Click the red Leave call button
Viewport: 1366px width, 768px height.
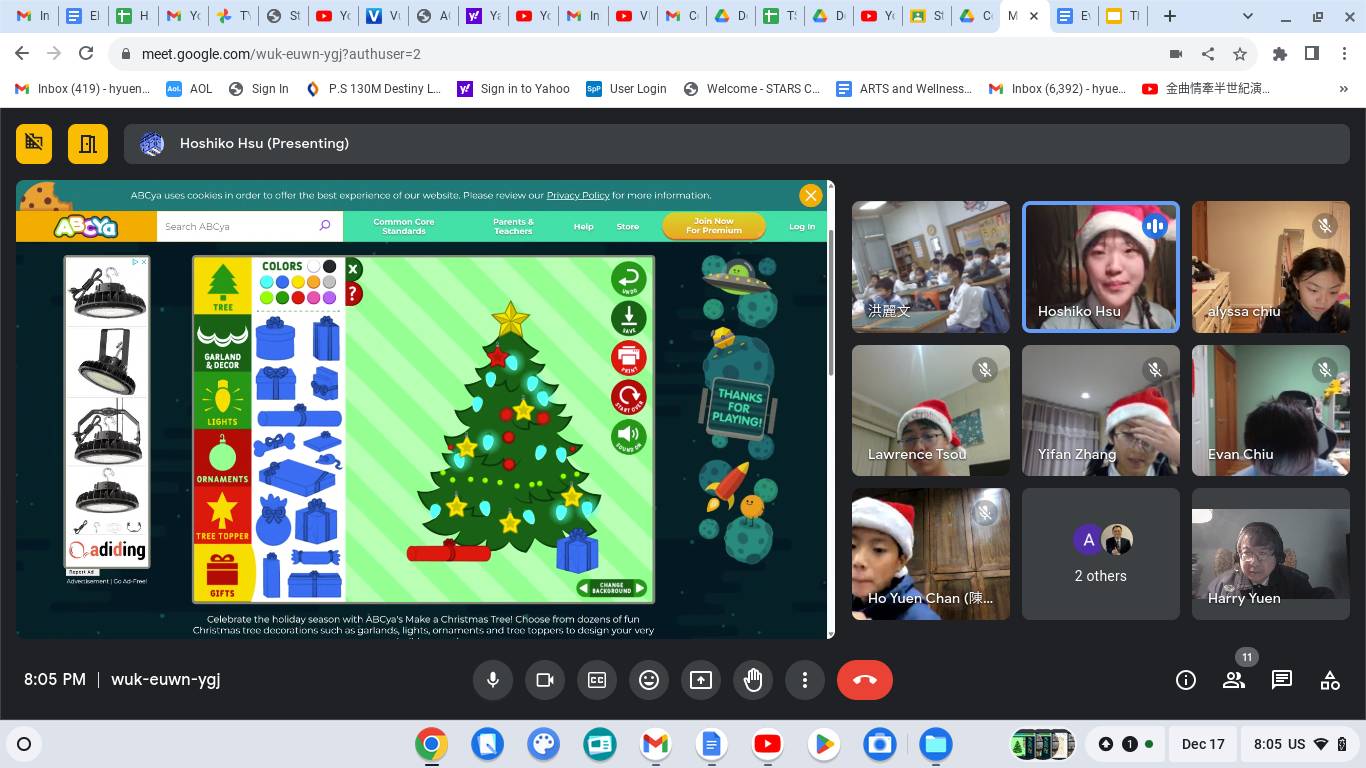[864, 680]
